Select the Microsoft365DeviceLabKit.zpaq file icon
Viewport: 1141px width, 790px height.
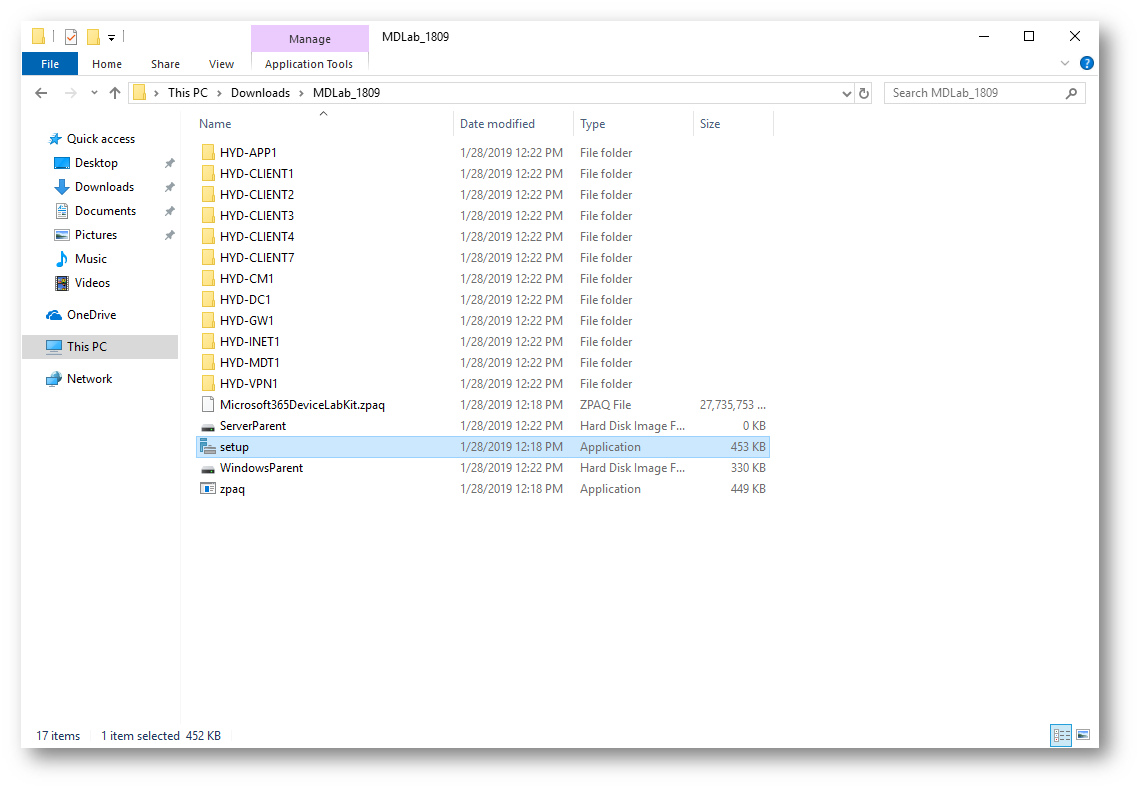(x=208, y=405)
